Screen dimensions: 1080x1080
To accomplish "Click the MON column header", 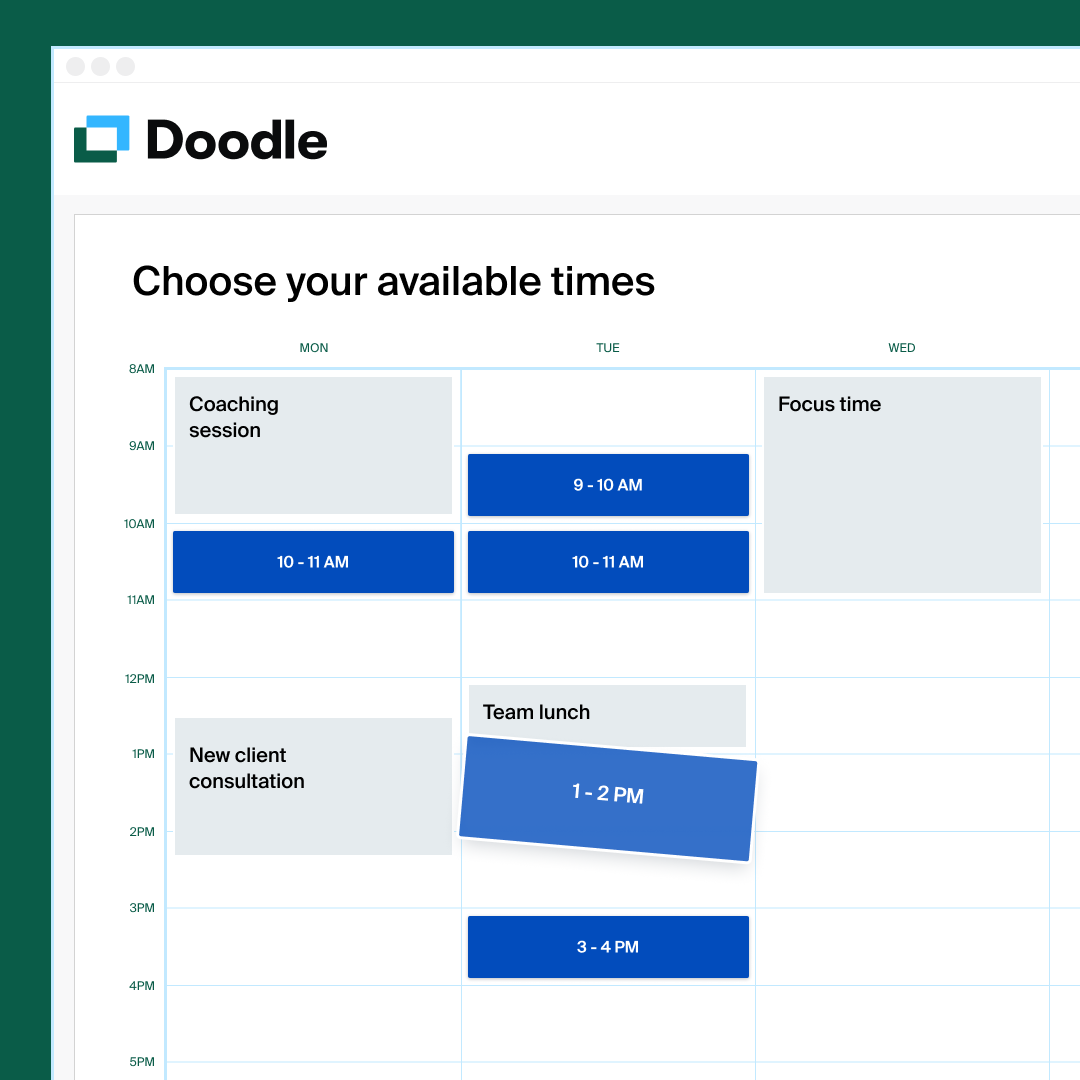I will click(313, 348).
